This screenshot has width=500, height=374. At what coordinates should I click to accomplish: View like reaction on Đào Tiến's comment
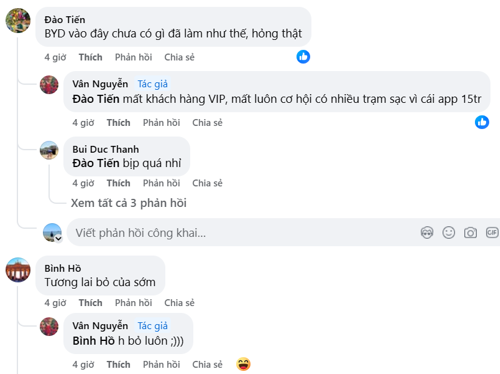click(x=303, y=57)
